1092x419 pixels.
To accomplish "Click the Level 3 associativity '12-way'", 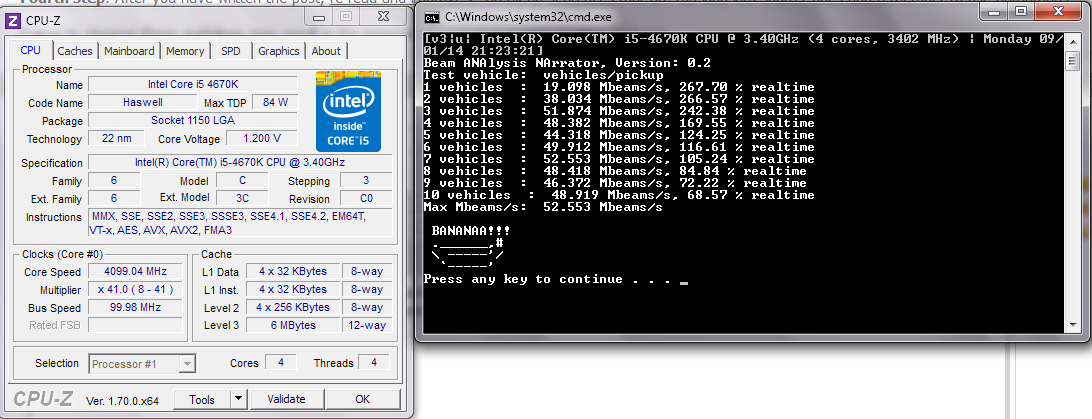I will pyautogui.click(x=367, y=325).
